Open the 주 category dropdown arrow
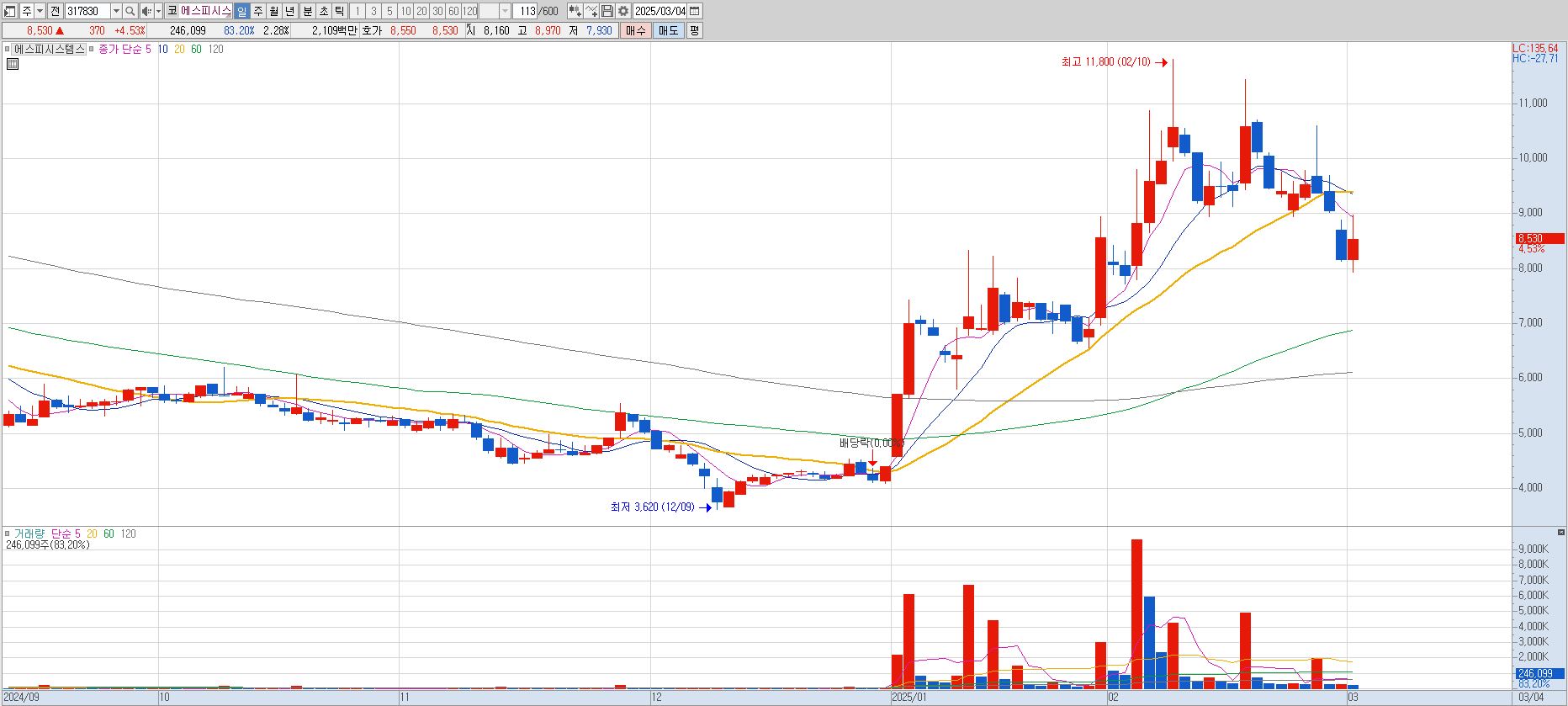The height and width of the screenshot is (706, 1568). [40, 11]
